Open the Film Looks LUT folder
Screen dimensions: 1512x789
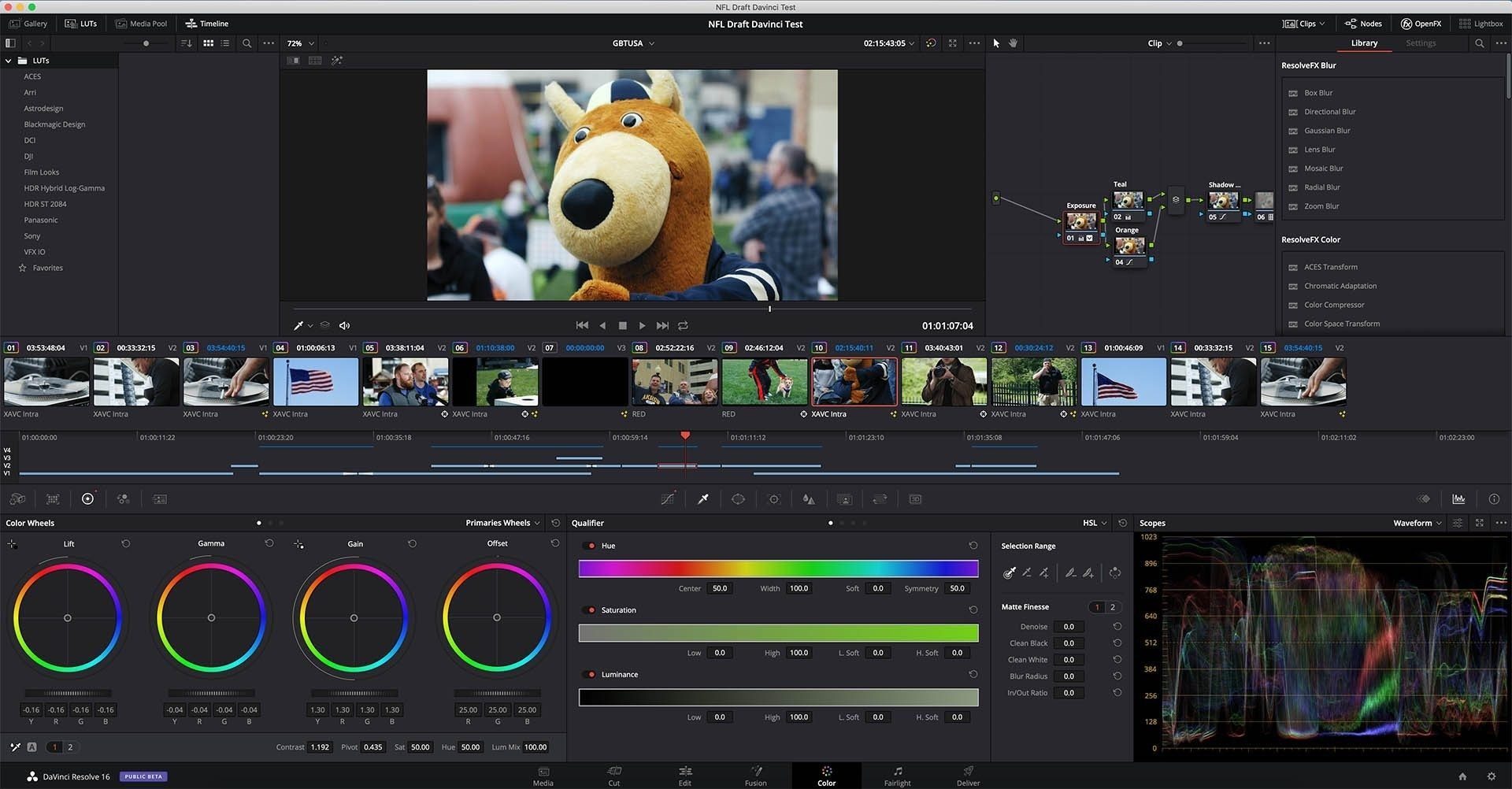(42, 172)
